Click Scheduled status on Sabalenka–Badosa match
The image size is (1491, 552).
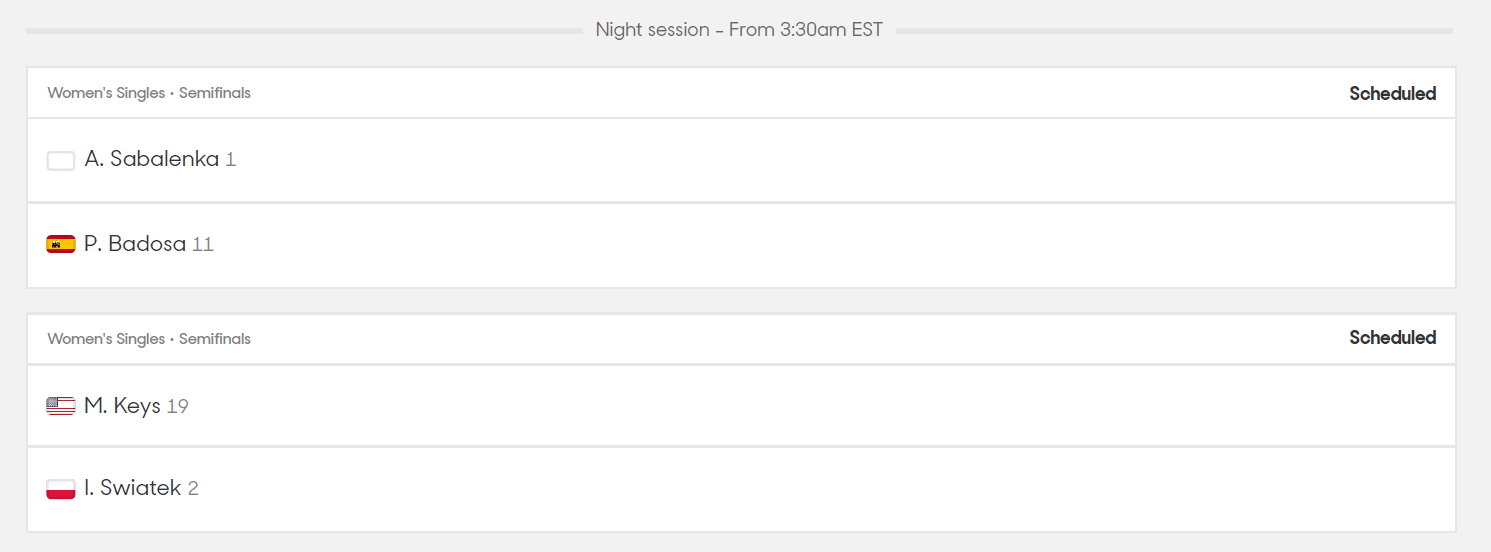(1392, 93)
